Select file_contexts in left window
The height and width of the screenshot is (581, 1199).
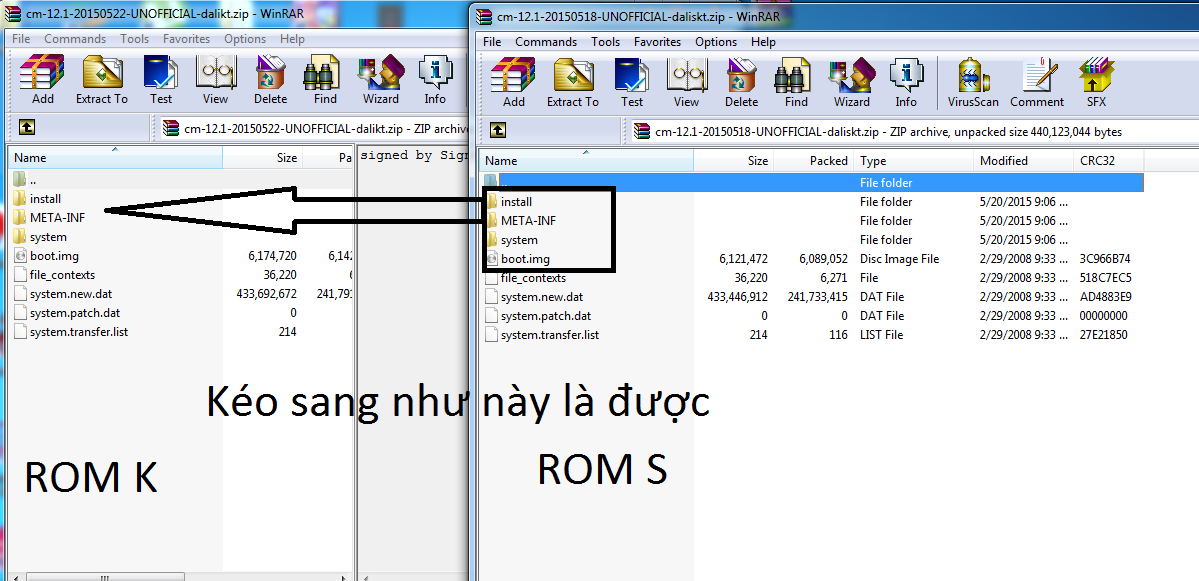point(54,275)
